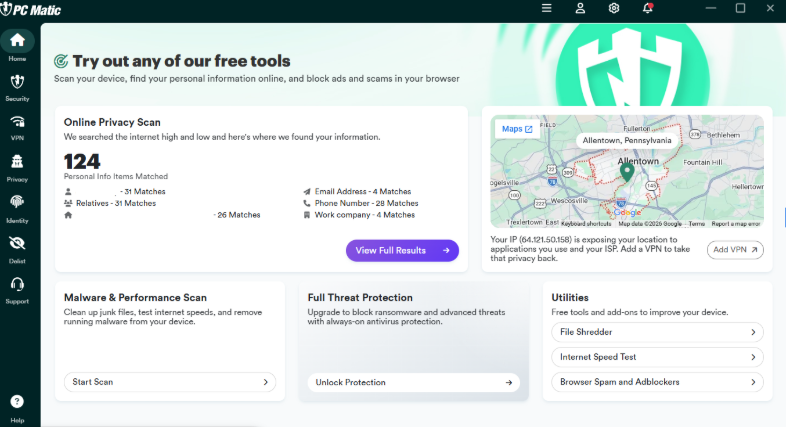The width and height of the screenshot is (786, 427).
Task: Open the Internet Speed Test utility
Action: [x=657, y=357]
